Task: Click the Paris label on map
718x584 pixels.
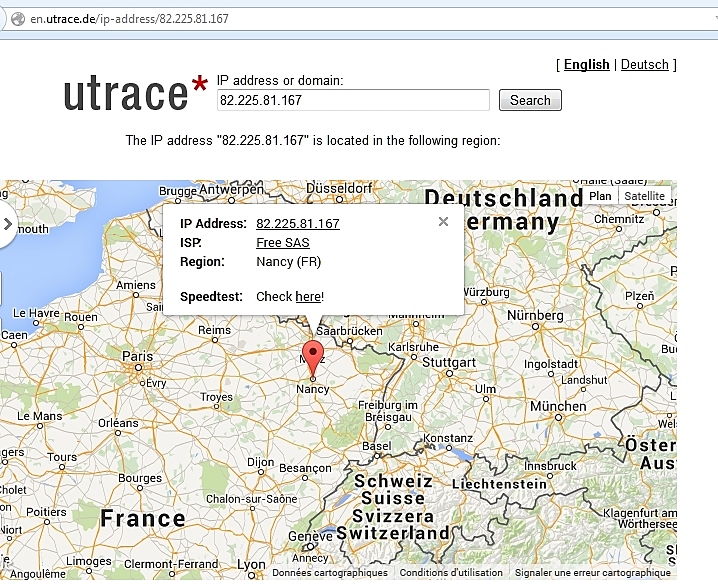Action: (137, 356)
